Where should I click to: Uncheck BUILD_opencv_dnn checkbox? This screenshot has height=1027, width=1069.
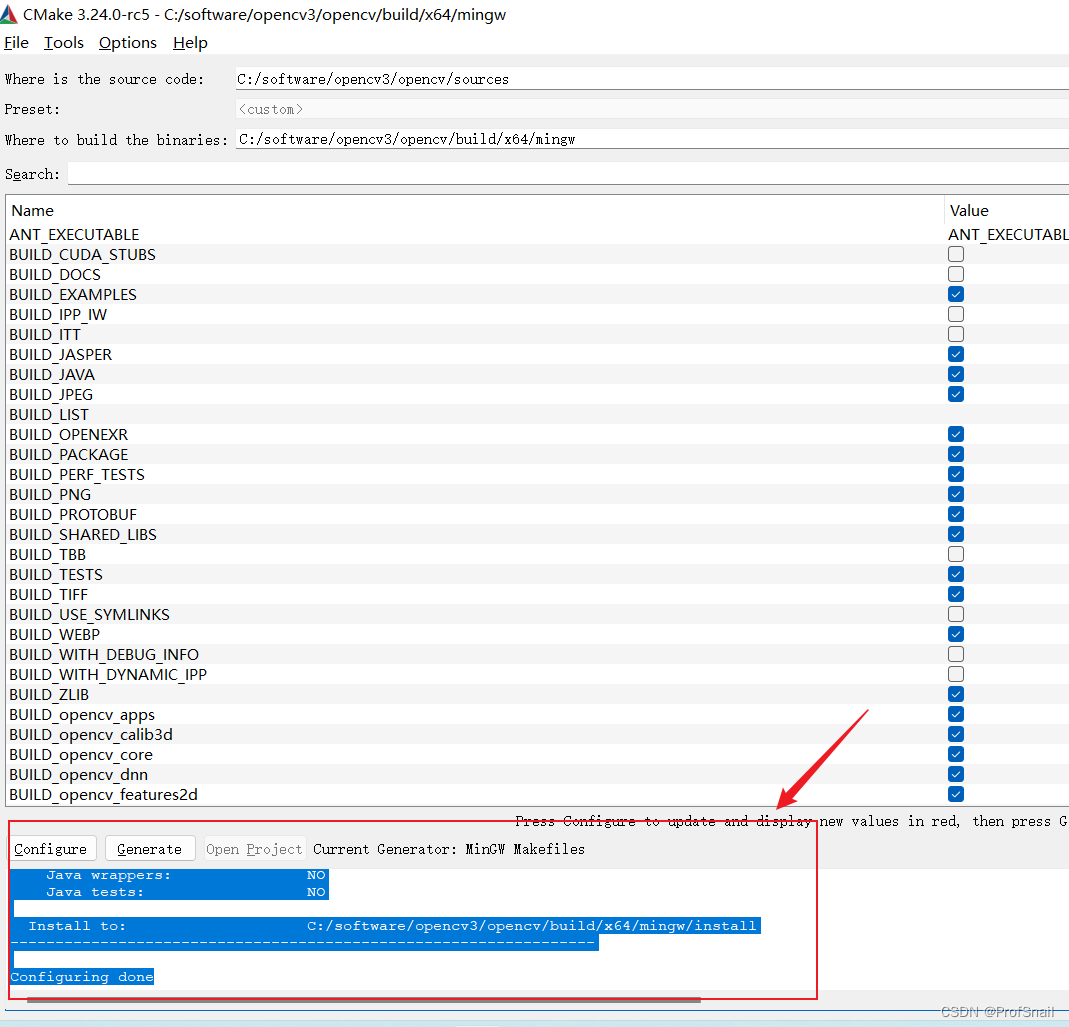[956, 774]
